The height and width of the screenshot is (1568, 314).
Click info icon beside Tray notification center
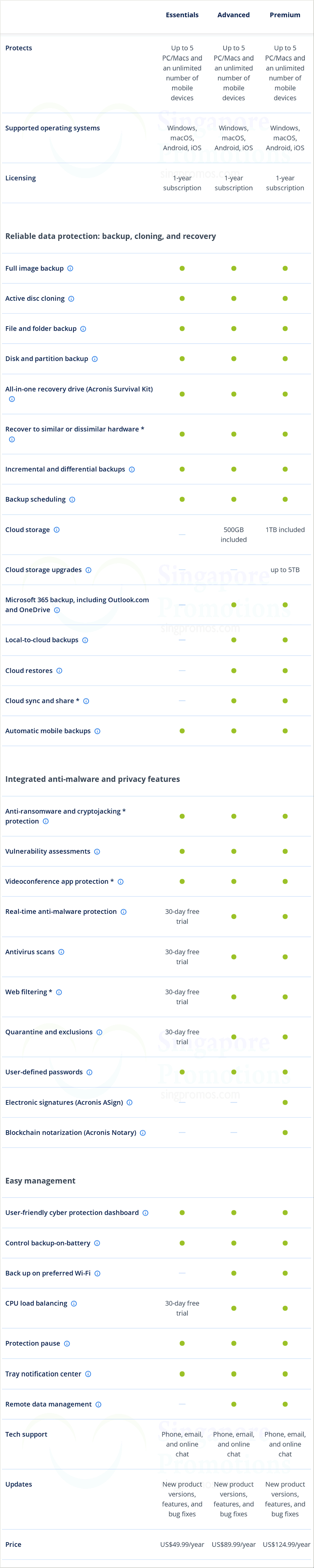[x=88, y=1374]
